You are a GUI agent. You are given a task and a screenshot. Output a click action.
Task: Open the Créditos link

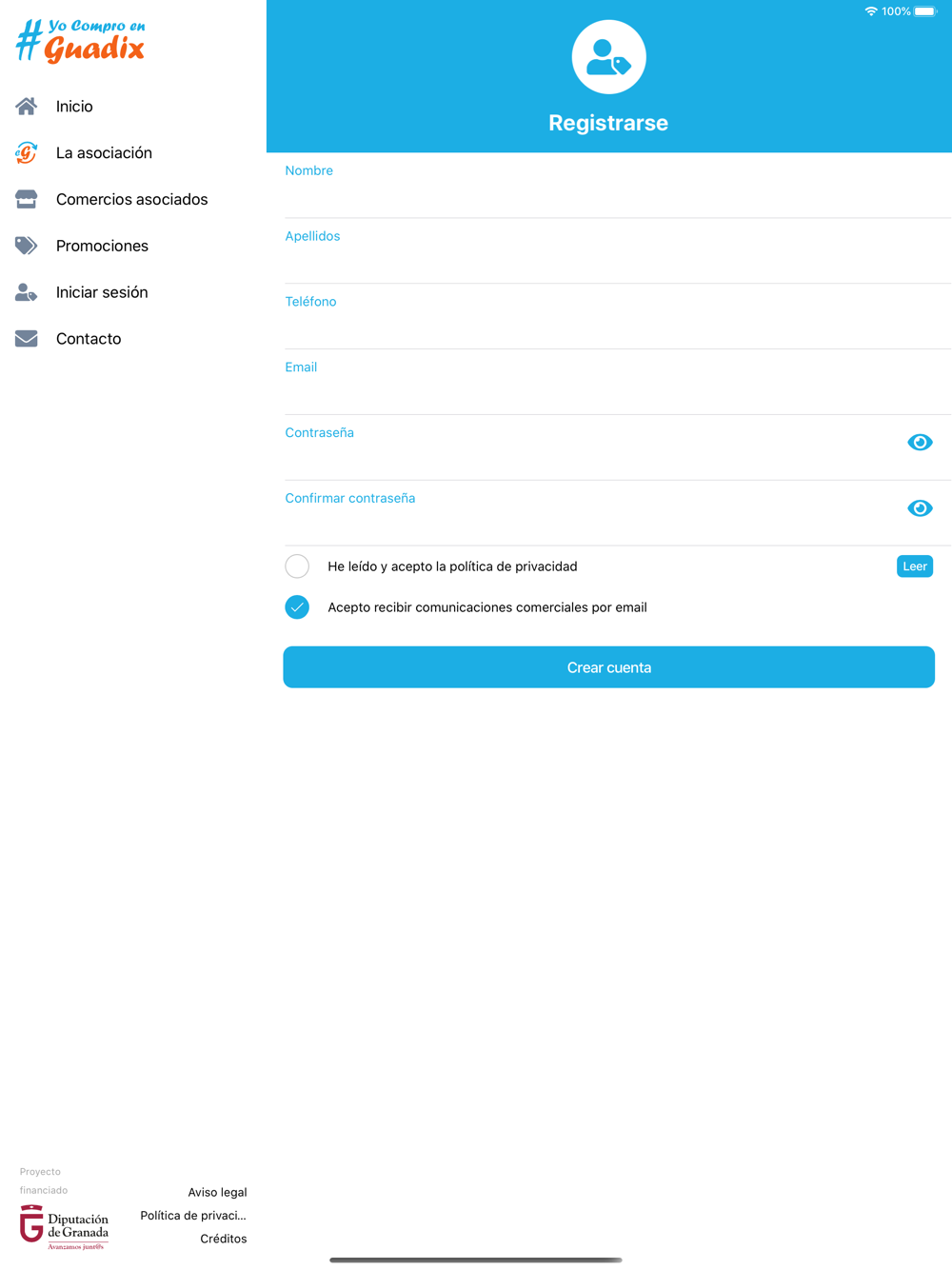tap(224, 1239)
